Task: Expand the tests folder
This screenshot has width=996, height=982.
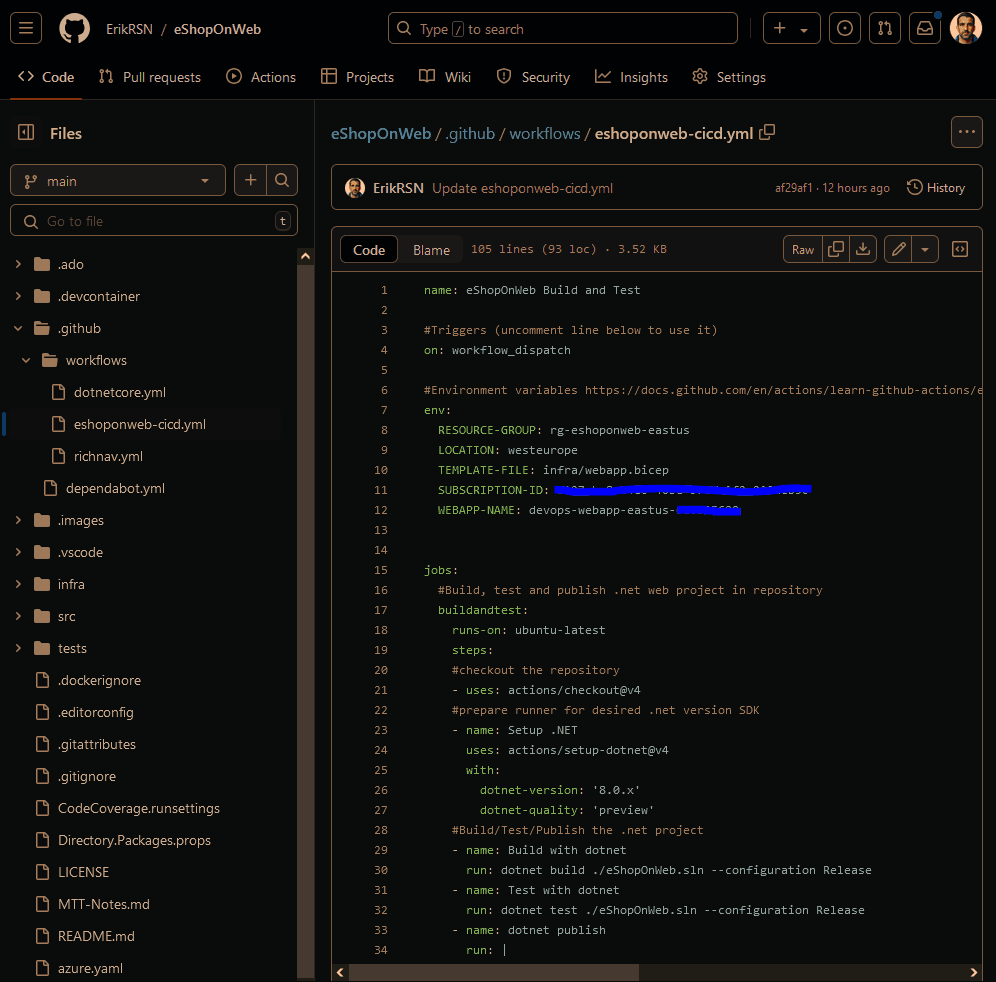Action: tap(18, 648)
